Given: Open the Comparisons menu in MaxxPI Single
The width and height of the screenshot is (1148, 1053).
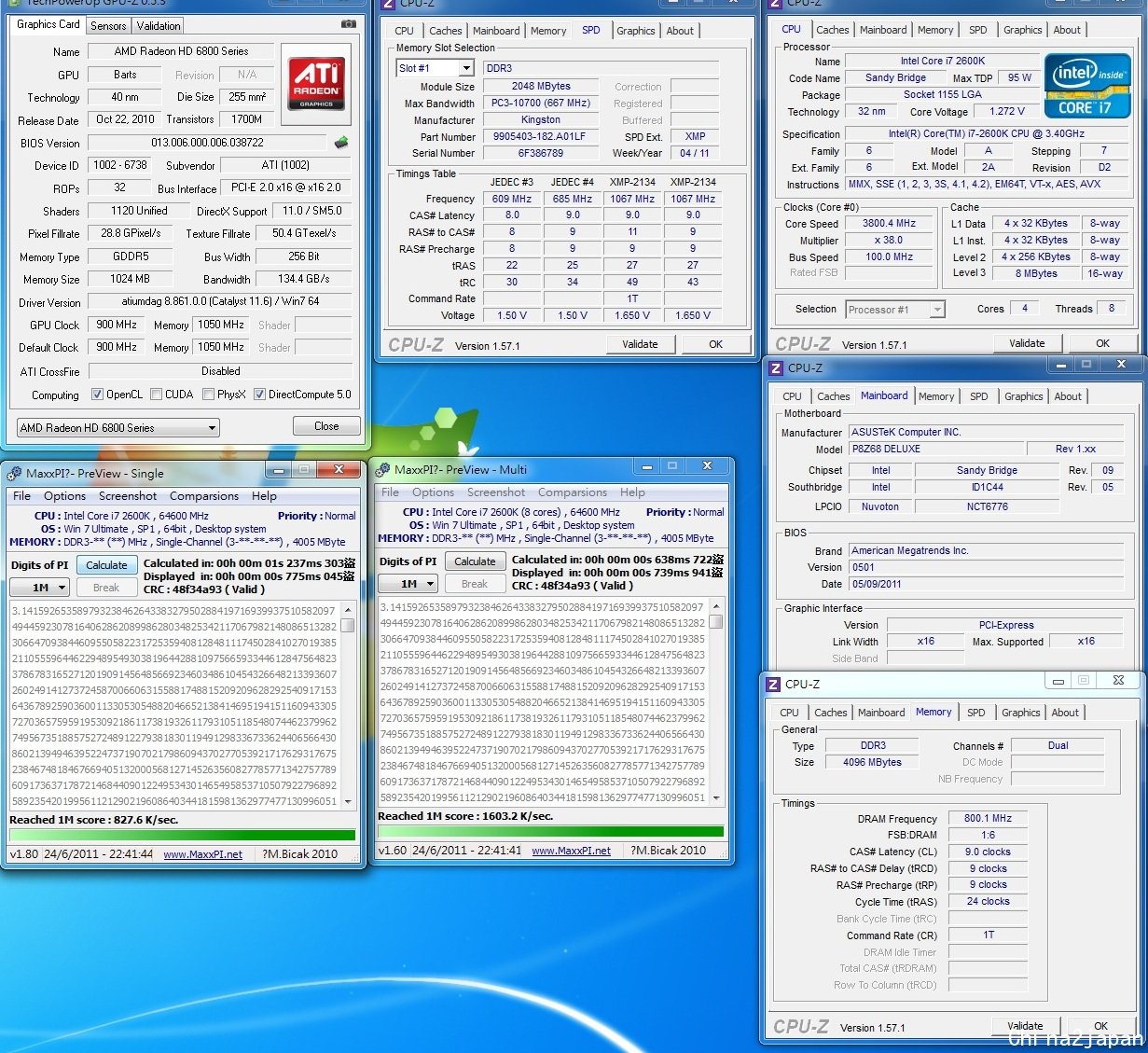Looking at the screenshot, I should click(204, 496).
